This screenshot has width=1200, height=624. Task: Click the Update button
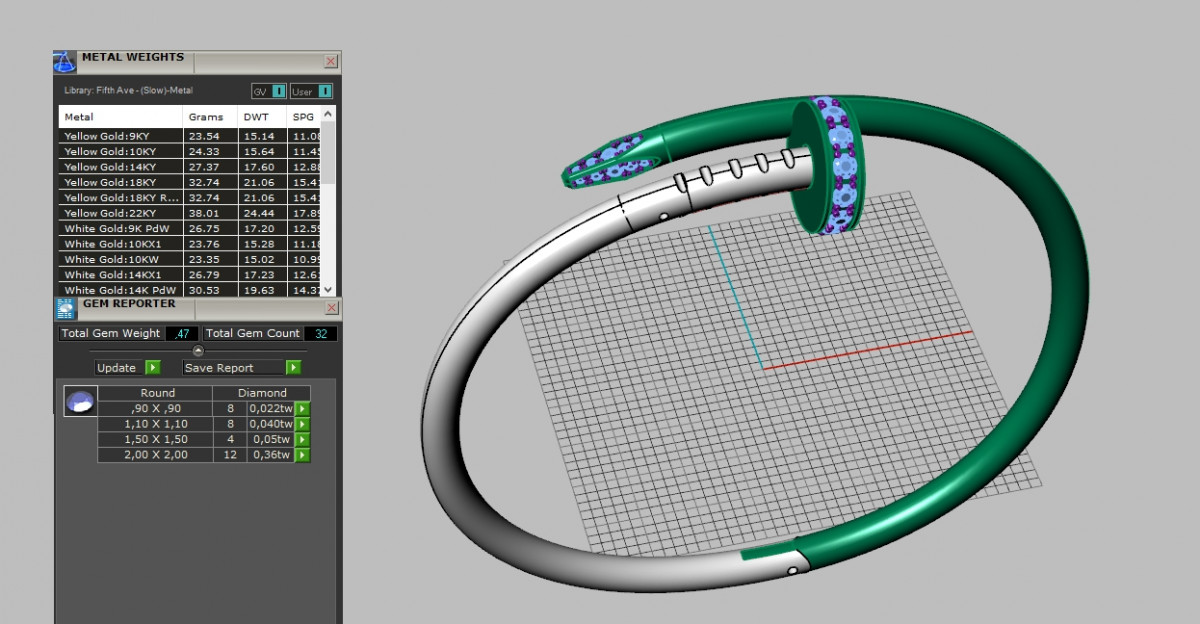(x=117, y=367)
